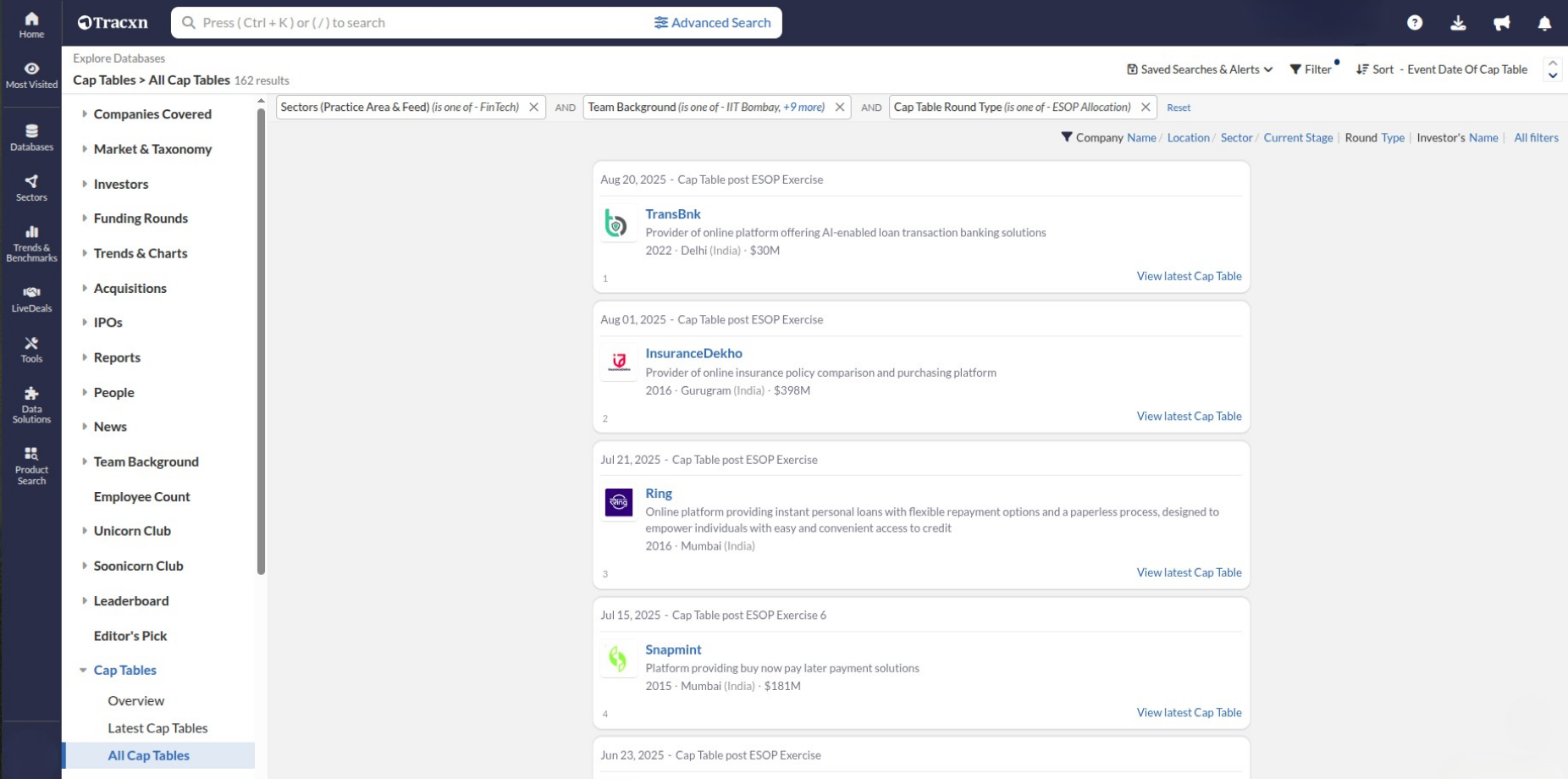Open the Overview item under Cap Tables
1568x779 pixels.
point(135,701)
